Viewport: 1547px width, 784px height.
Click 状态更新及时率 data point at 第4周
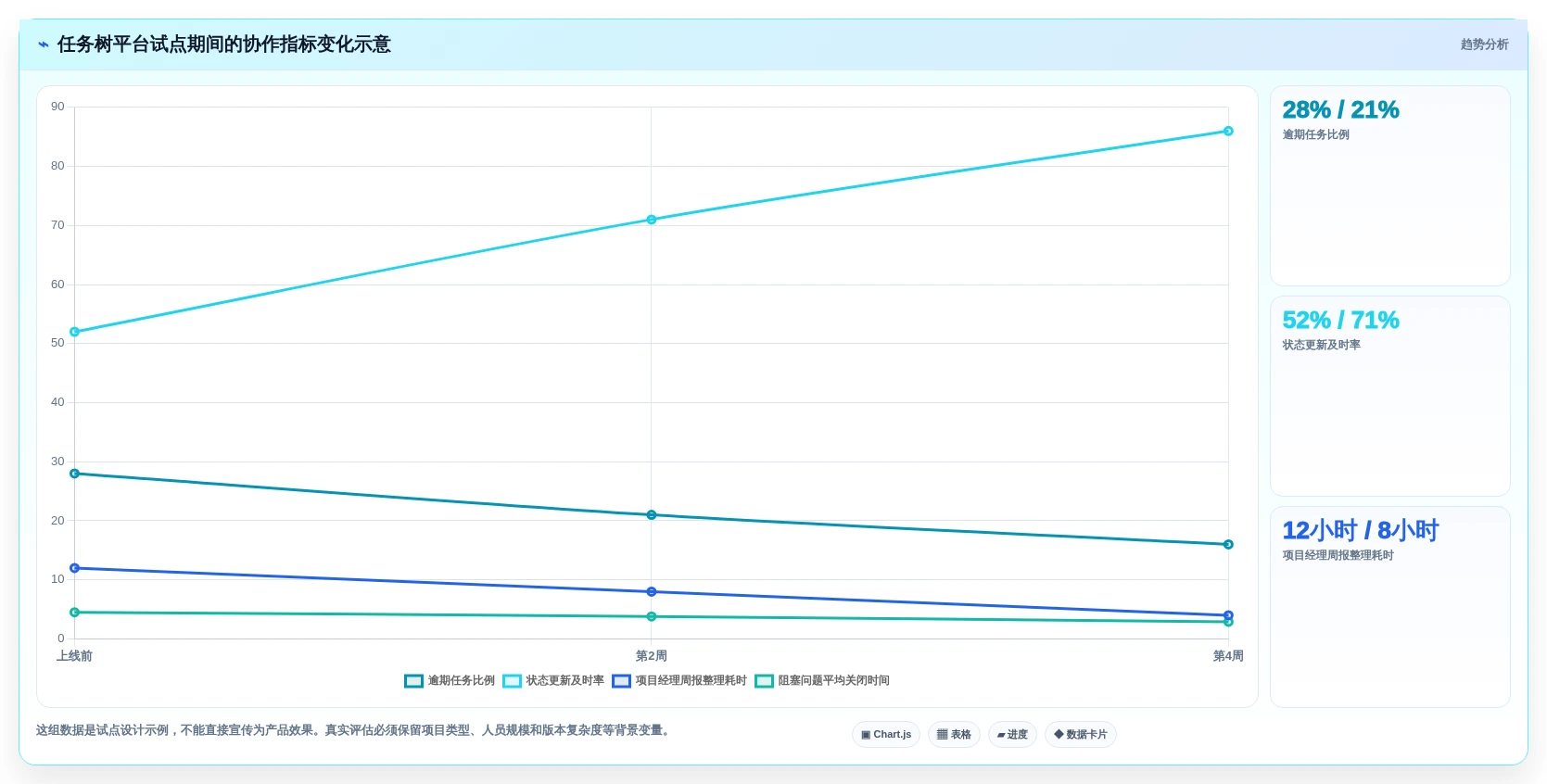[1228, 132]
